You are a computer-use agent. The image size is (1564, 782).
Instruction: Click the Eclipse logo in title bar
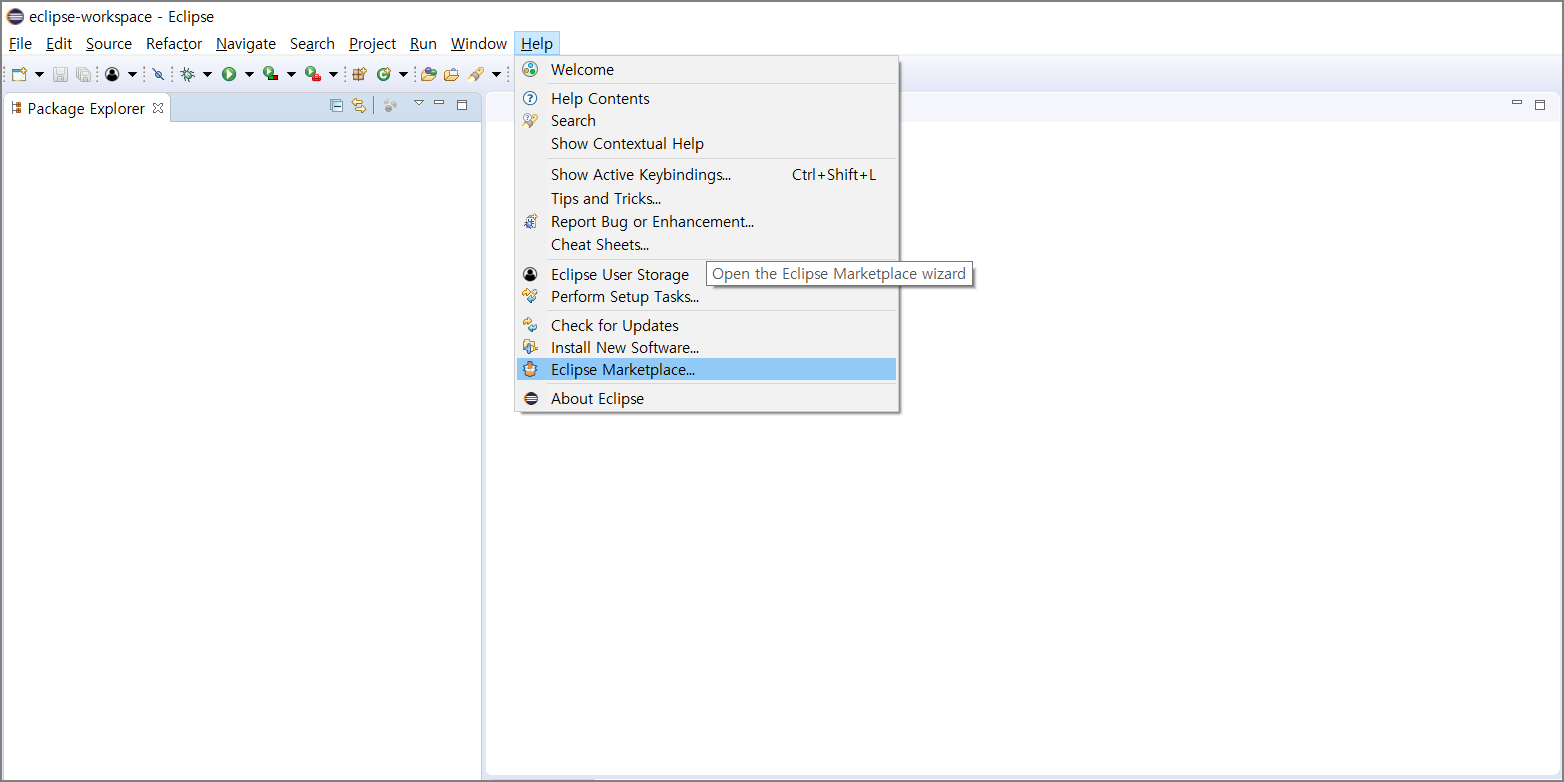(x=15, y=16)
